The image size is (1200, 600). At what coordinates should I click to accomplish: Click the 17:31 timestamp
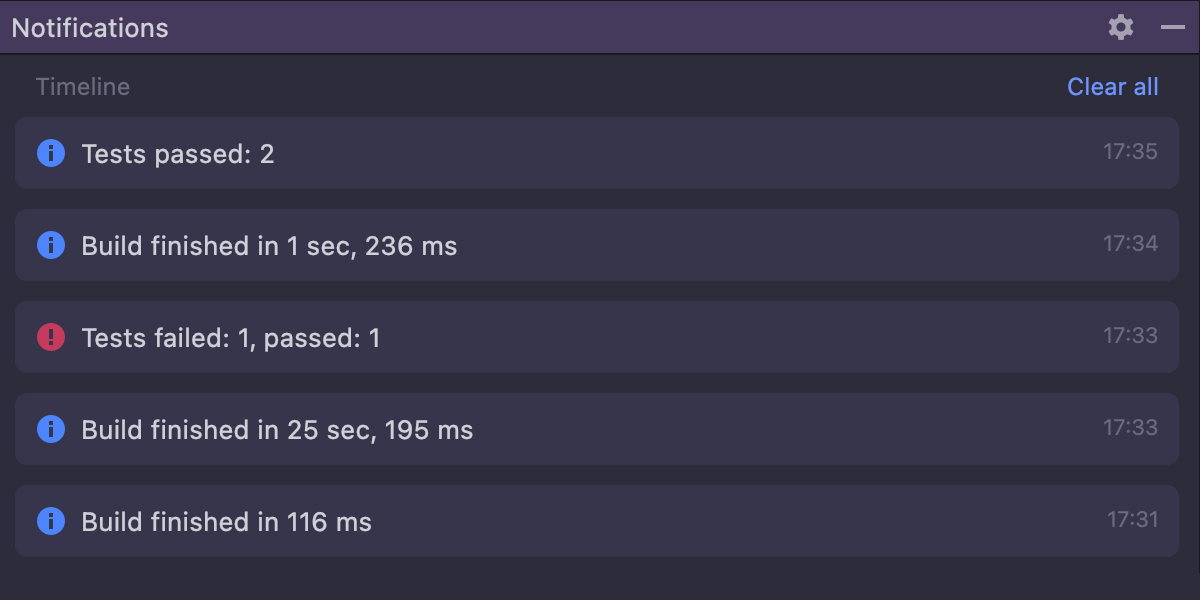click(x=1132, y=520)
